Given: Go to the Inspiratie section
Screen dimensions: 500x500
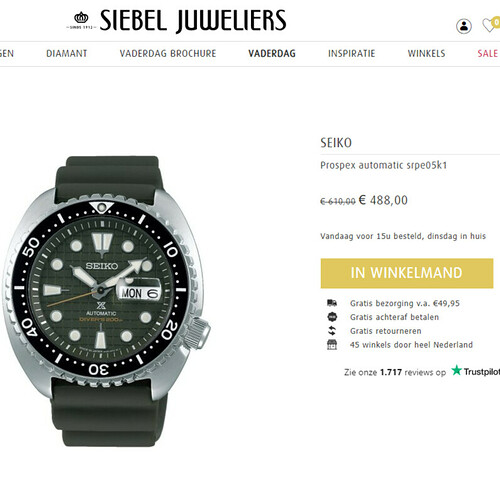Looking at the screenshot, I should pyautogui.click(x=352, y=53).
